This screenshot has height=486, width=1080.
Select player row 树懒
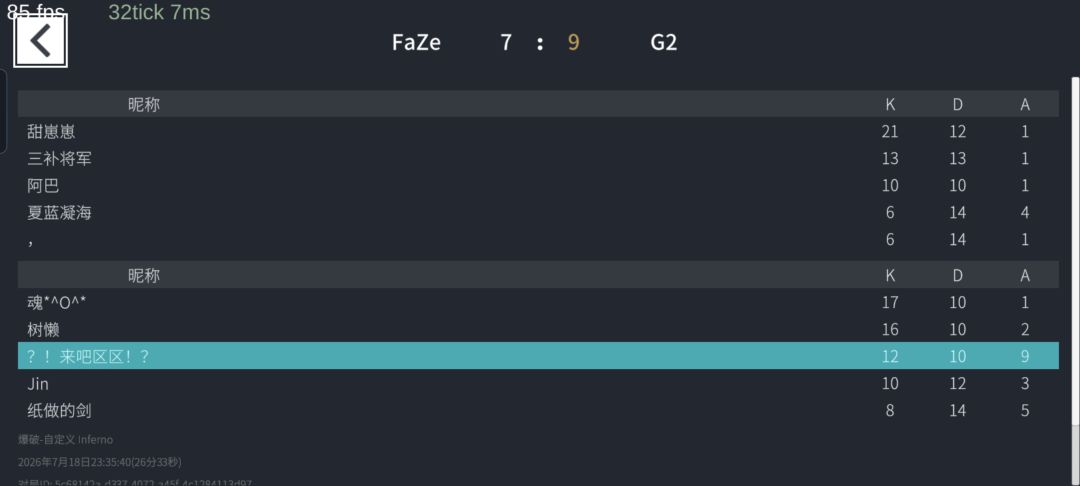(x=538, y=329)
